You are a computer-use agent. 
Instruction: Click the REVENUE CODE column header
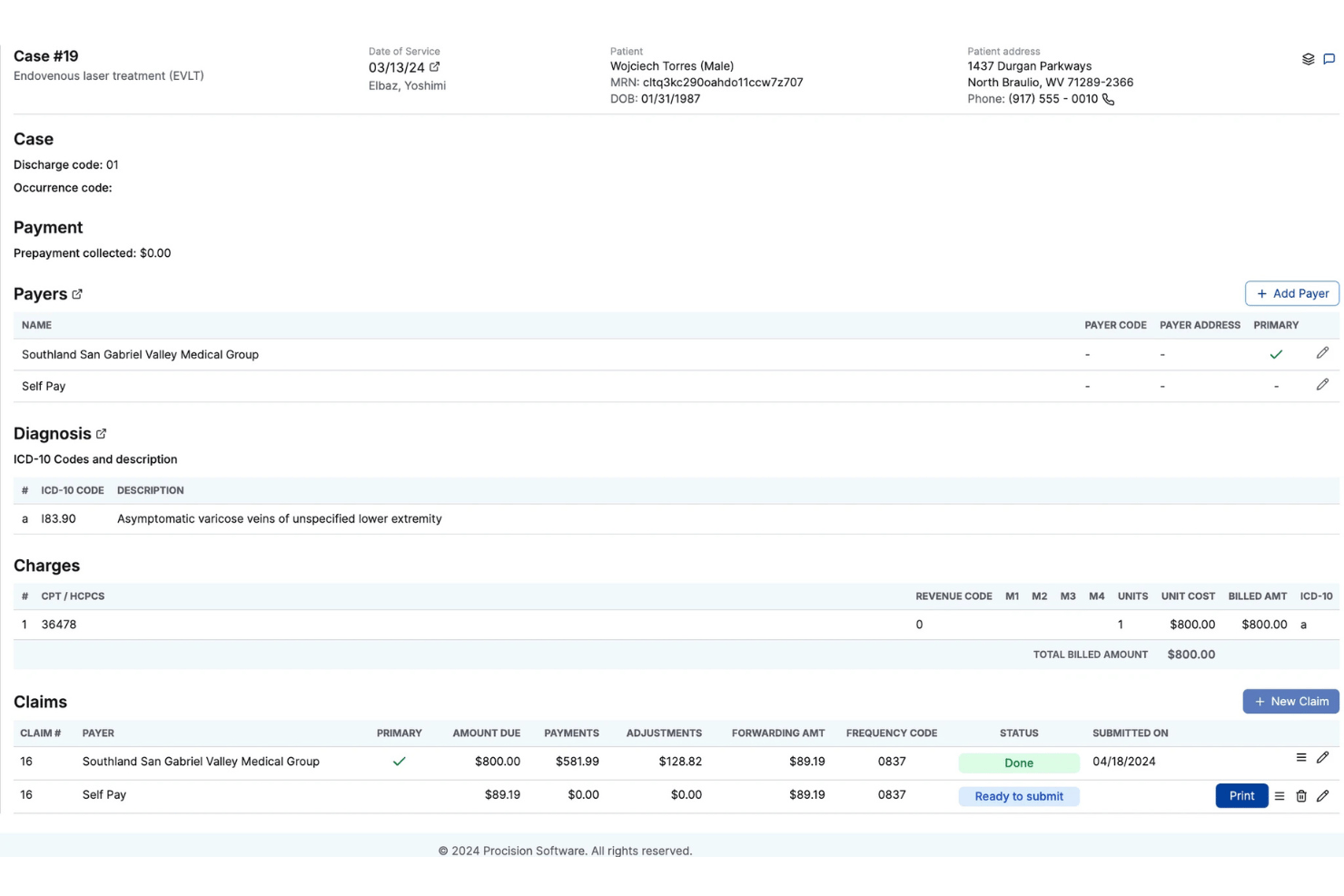click(954, 596)
